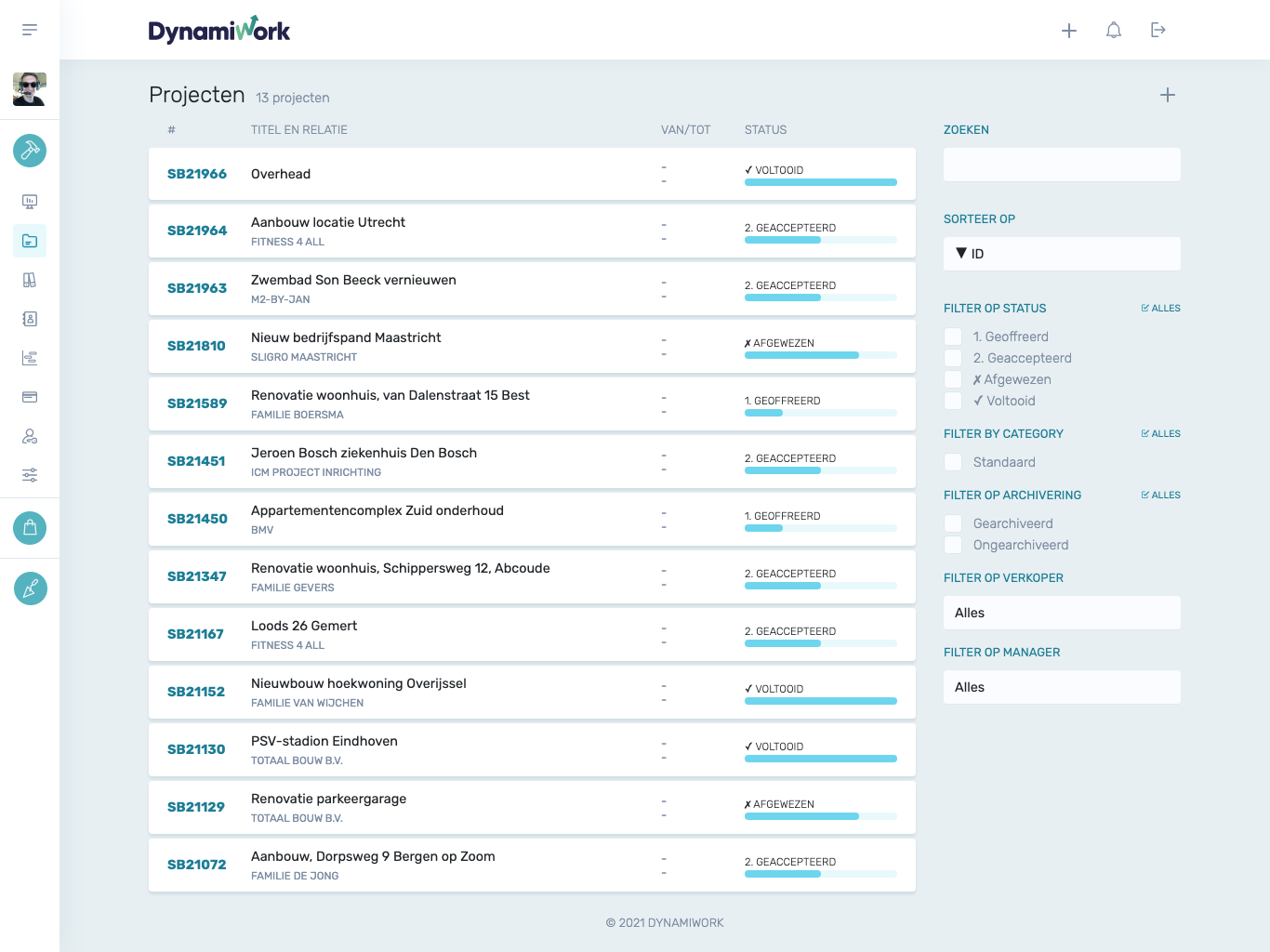1270x952 pixels.
Task: Click the Overhead project progress bar
Action: click(x=821, y=182)
